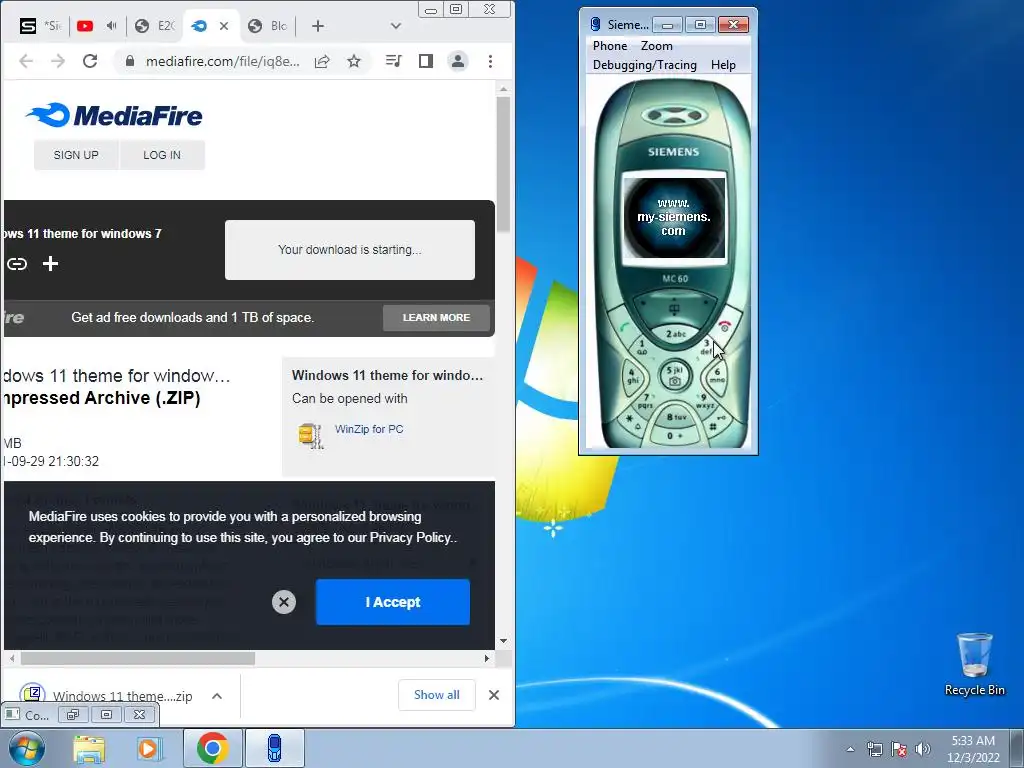Click the LEARN MORE button
1024x768 pixels.
pyautogui.click(x=436, y=317)
